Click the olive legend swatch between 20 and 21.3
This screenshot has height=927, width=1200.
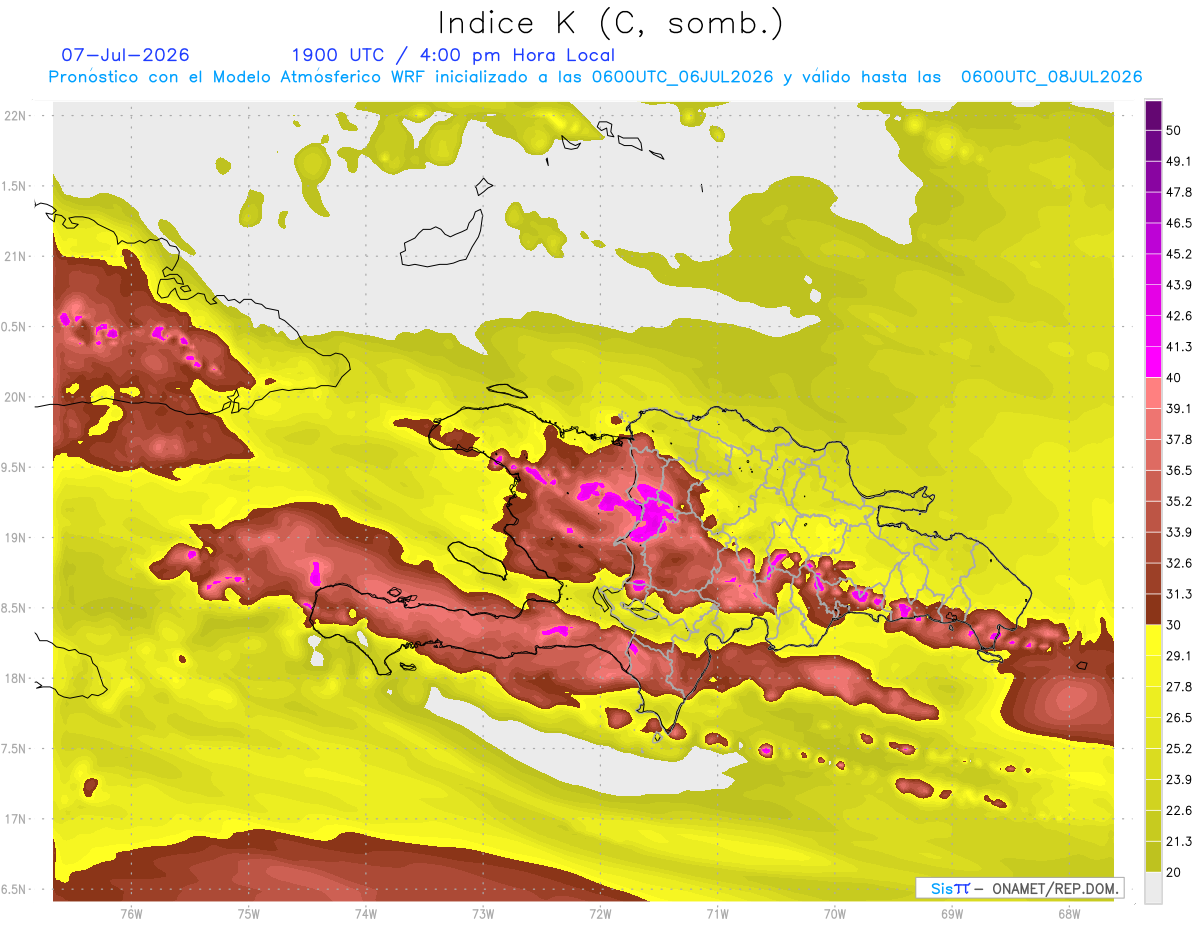tap(1153, 855)
